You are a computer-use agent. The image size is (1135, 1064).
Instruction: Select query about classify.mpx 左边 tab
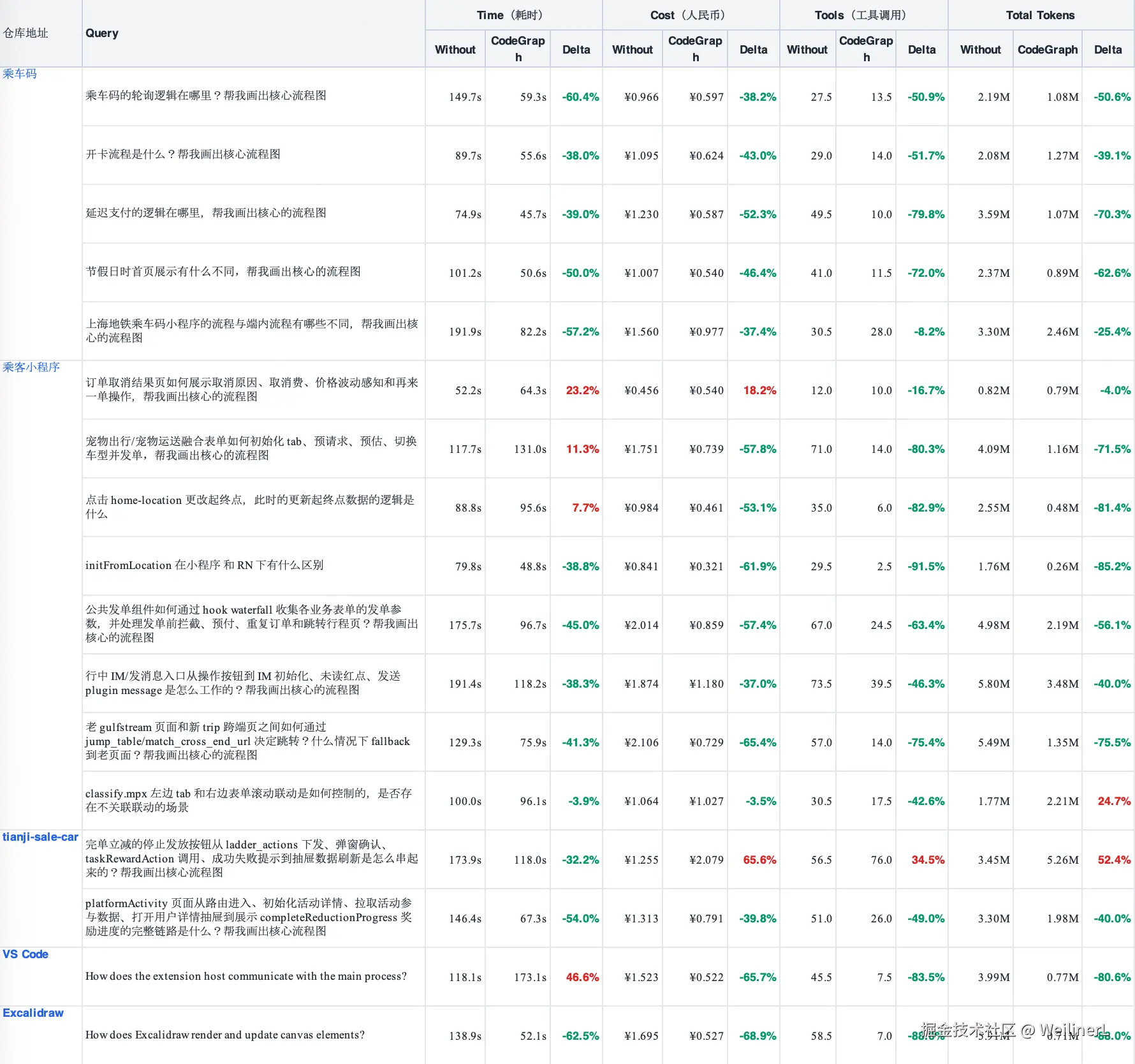click(249, 801)
